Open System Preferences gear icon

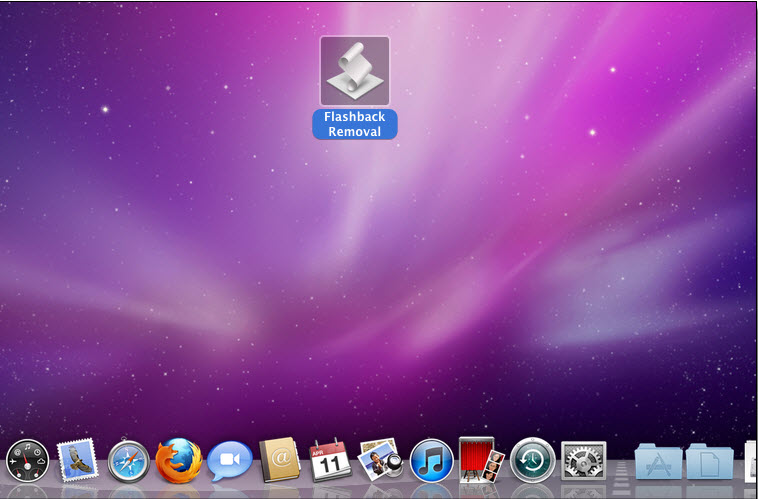coord(583,460)
